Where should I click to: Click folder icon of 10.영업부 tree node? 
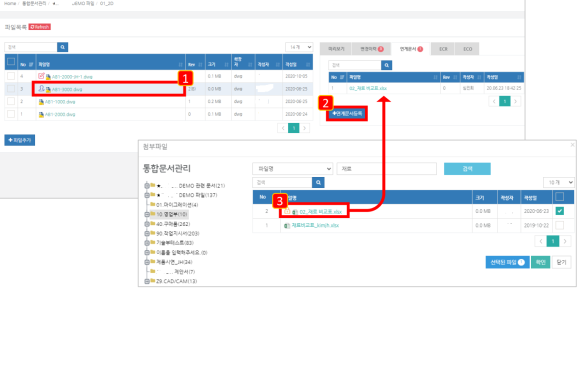pyautogui.click(x=152, y=214)
